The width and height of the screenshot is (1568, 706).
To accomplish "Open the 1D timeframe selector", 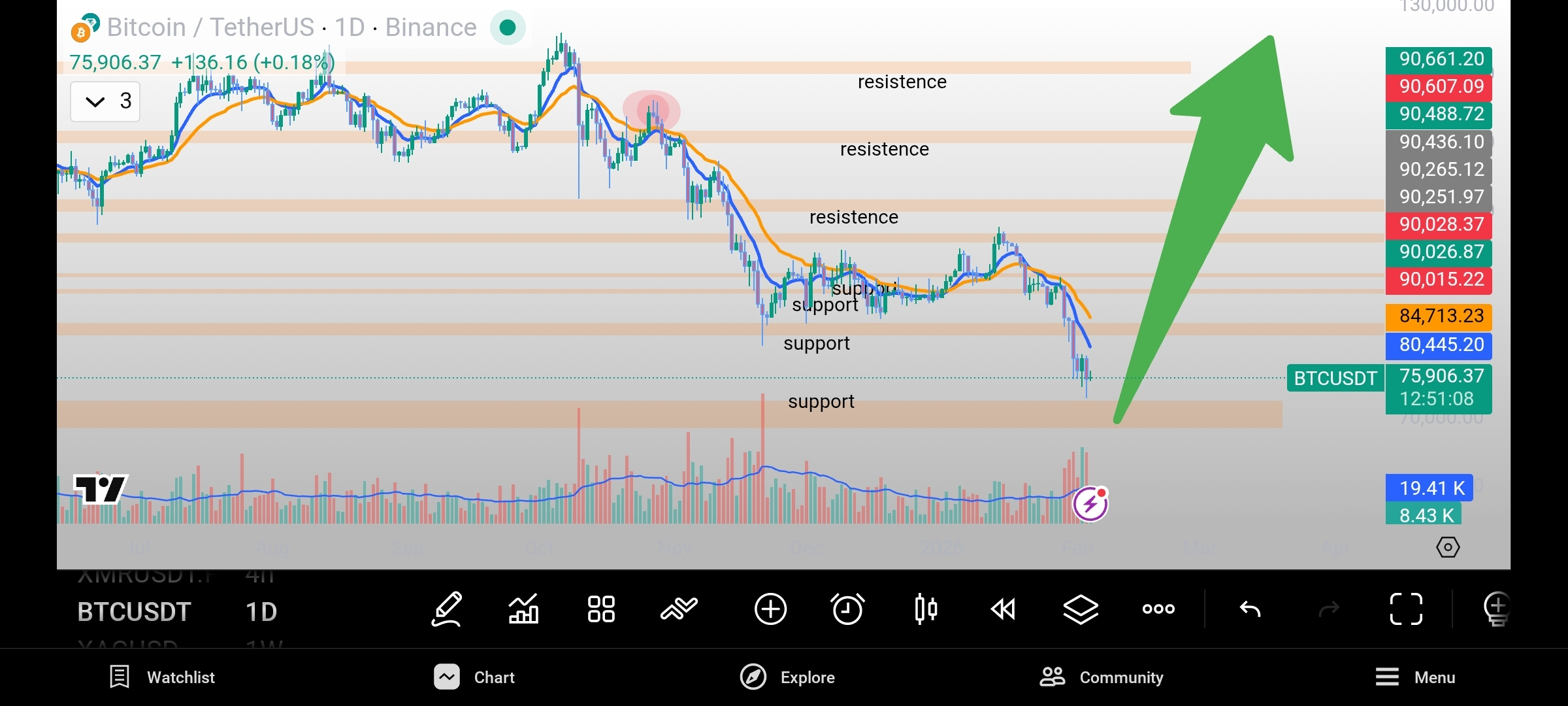I will [261, 612].
